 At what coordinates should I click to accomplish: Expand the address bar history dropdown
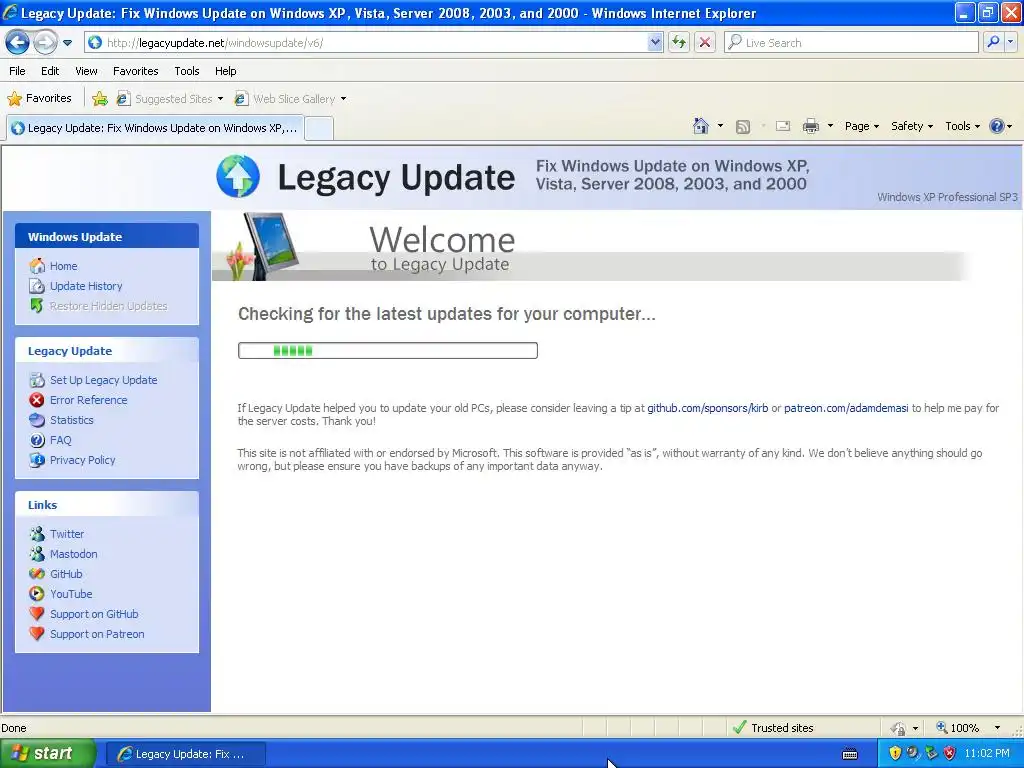point(655,42)
